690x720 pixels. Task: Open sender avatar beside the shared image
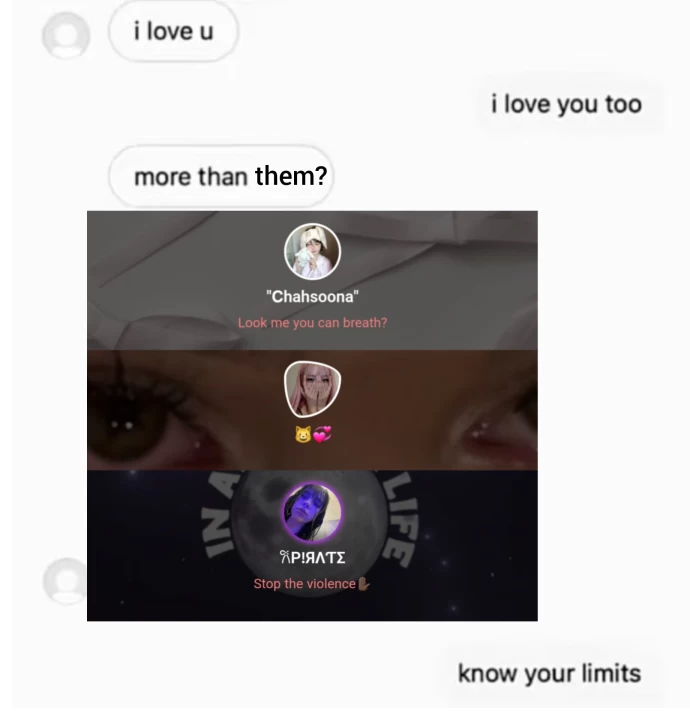(x=65, y=581)
